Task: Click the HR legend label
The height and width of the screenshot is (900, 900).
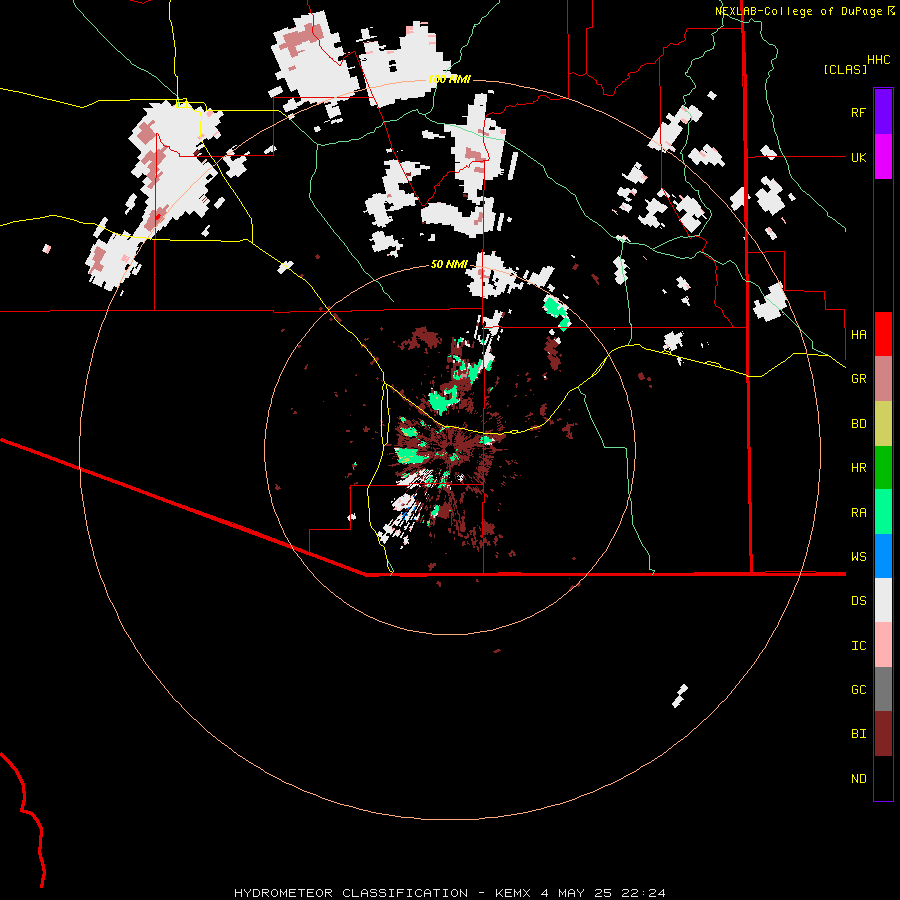Action: (x=858, y=468)
